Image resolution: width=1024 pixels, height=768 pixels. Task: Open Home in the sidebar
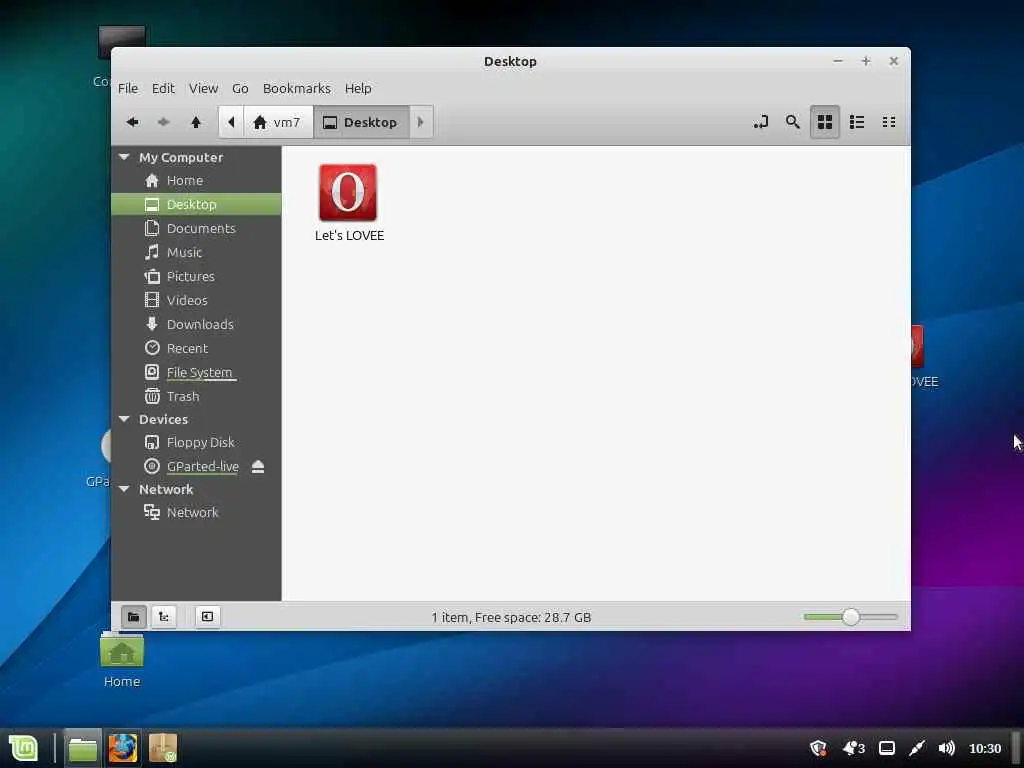pyautogui.click(x=196, y=180)
